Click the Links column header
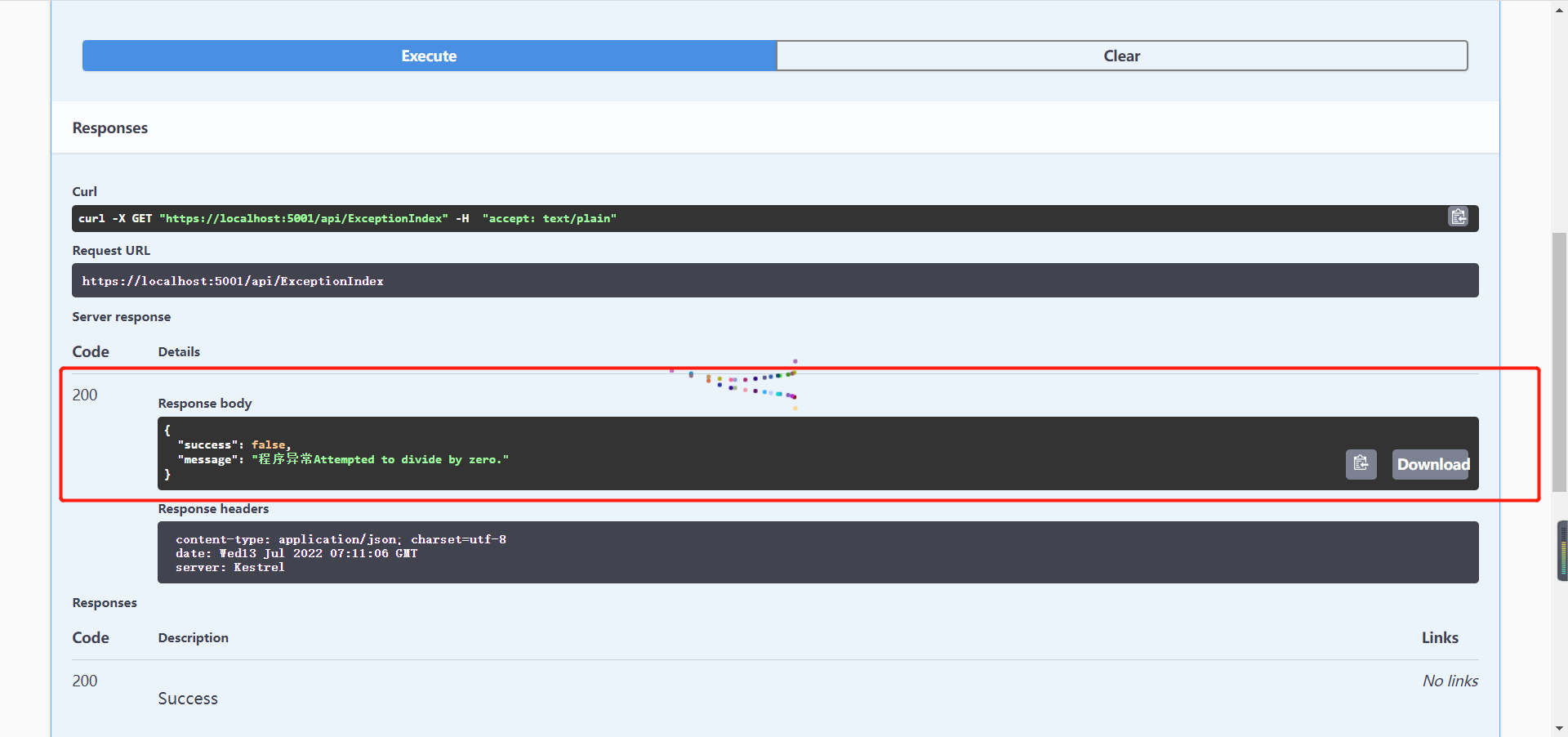 point(1439,637)
